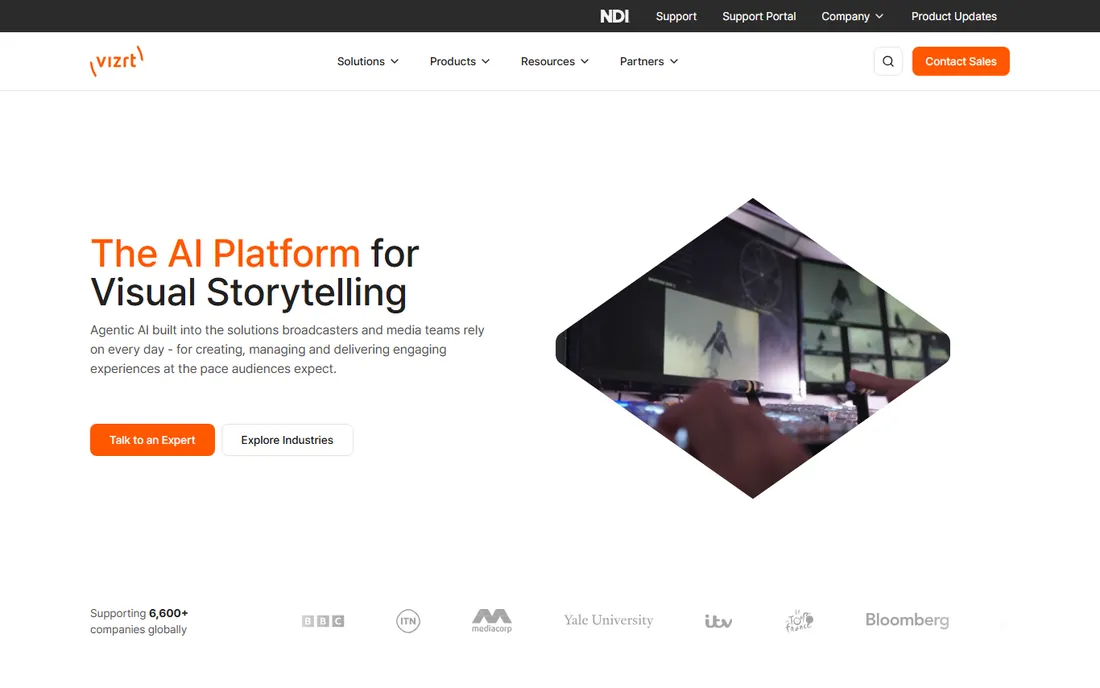Click the ITN logo
The image size is (1100, 688).
(x=408, y=621)
